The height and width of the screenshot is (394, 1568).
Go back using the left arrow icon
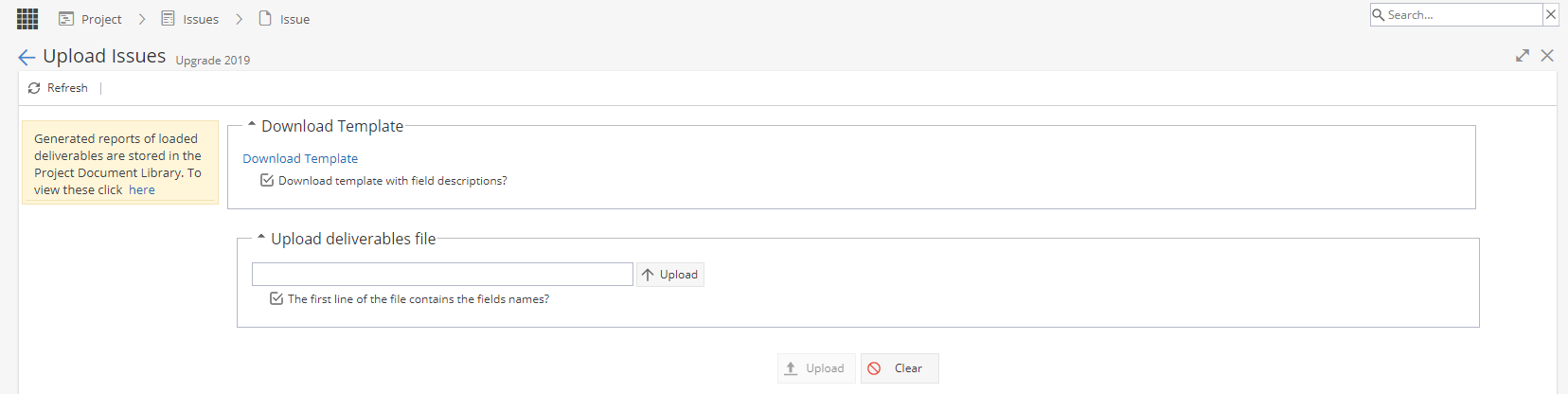click(27, 58)
